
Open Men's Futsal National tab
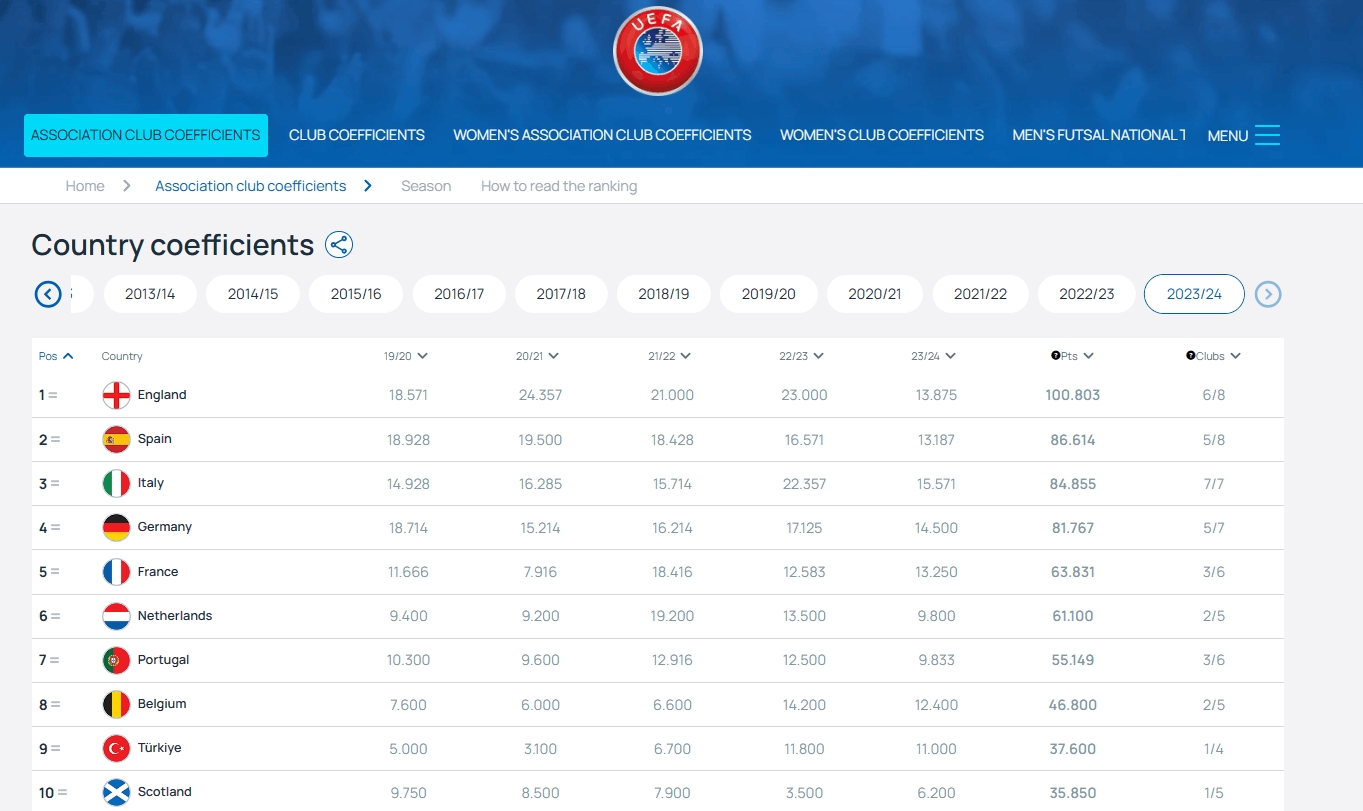click(x=1099, y=135)
